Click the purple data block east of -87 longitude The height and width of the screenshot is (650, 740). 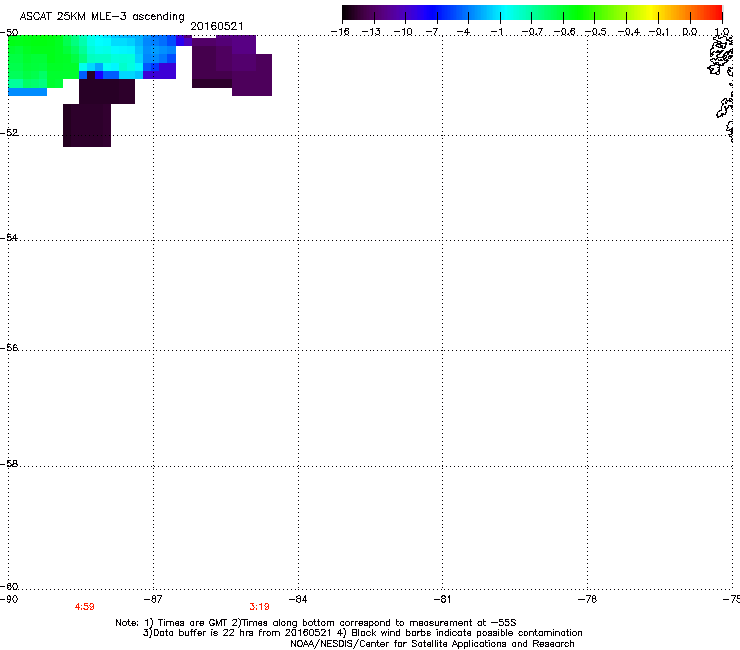pyautogui.click(x=231, y=64)
